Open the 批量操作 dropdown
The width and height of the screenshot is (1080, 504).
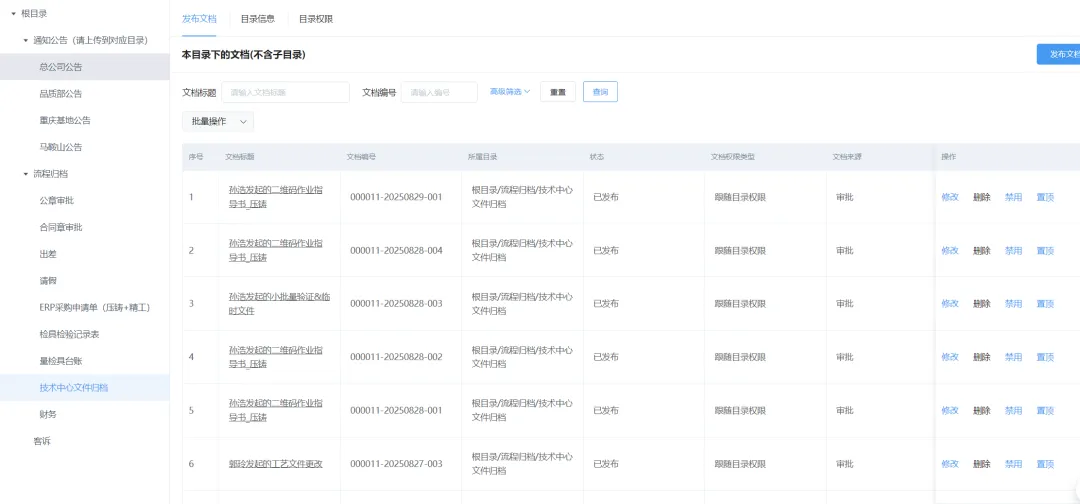[x=217, y=121]
